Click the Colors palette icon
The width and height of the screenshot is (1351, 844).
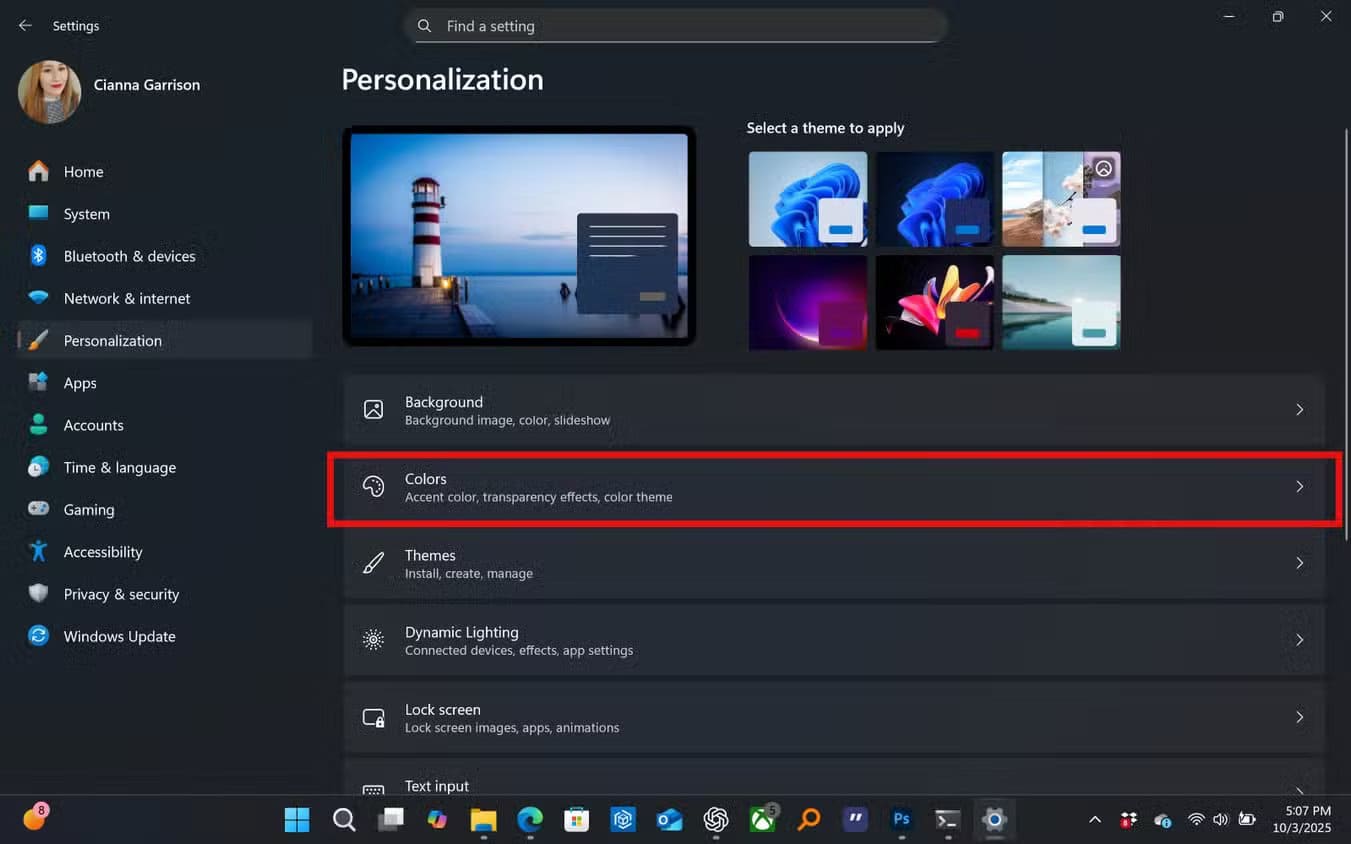[373, 487]
